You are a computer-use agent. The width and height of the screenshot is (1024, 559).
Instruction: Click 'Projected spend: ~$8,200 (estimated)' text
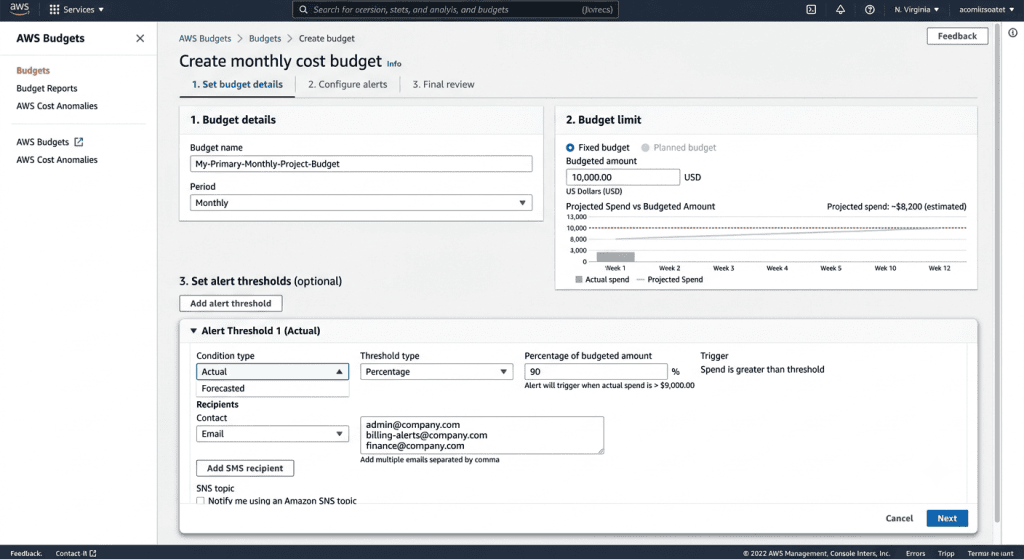point(897,206)
